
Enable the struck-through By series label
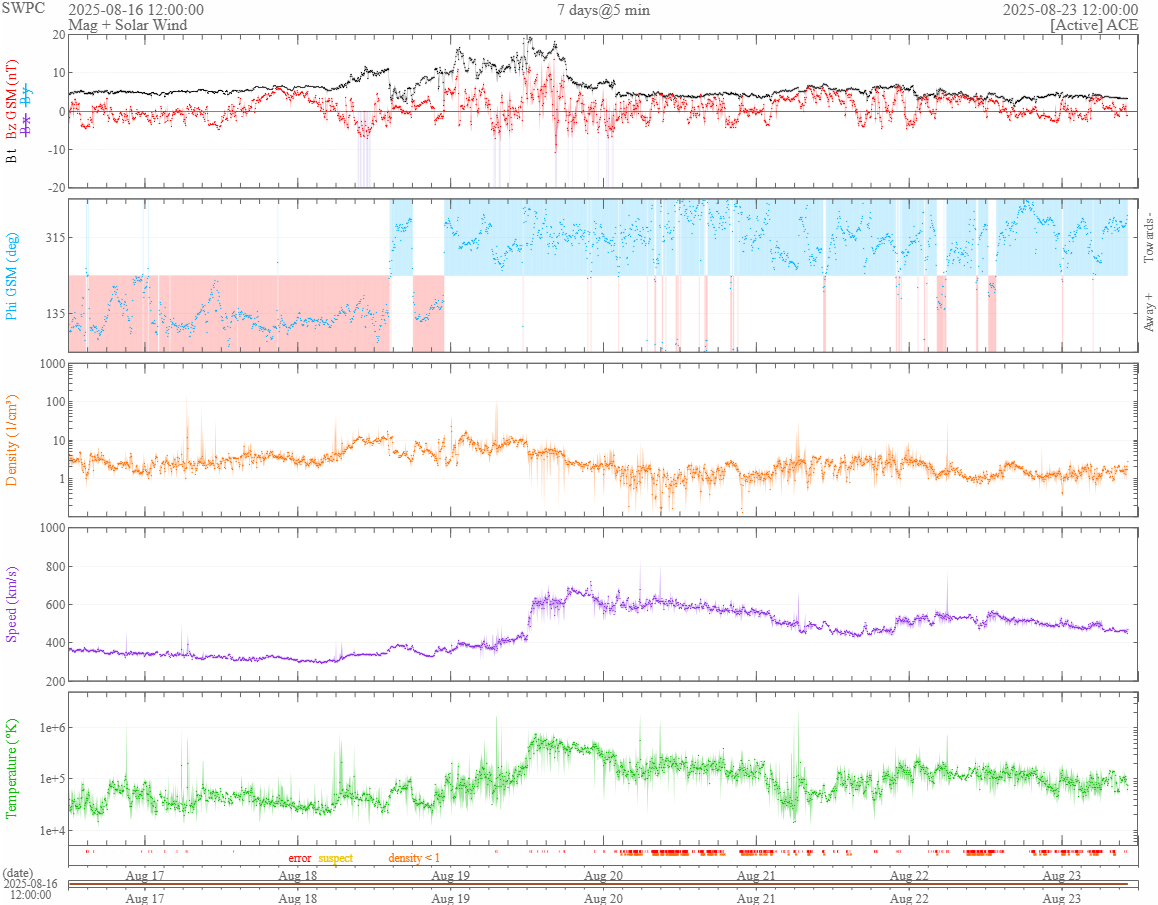27,95
